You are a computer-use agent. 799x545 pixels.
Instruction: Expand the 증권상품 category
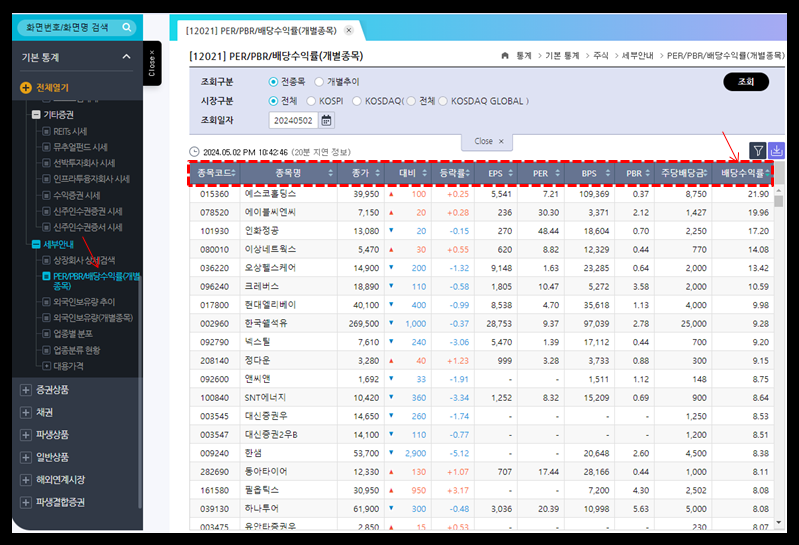click(x=25, y=390)
